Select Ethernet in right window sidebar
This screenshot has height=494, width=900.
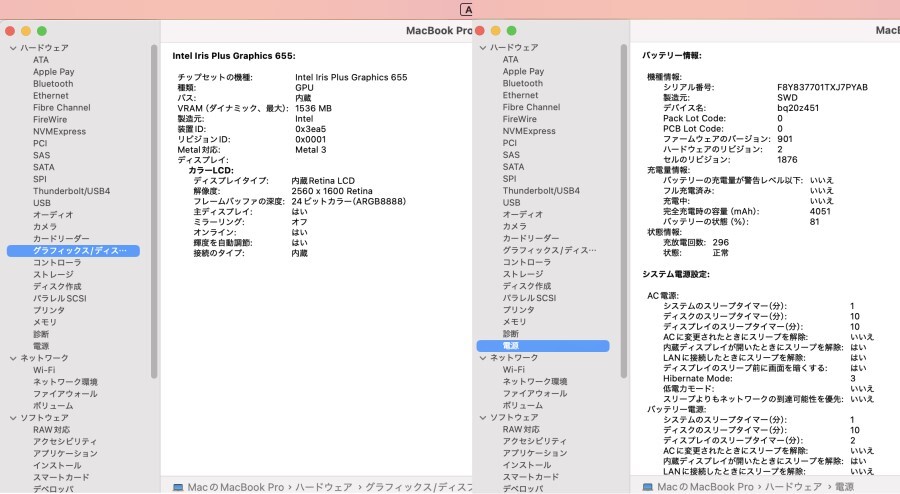tap(520, 95)
